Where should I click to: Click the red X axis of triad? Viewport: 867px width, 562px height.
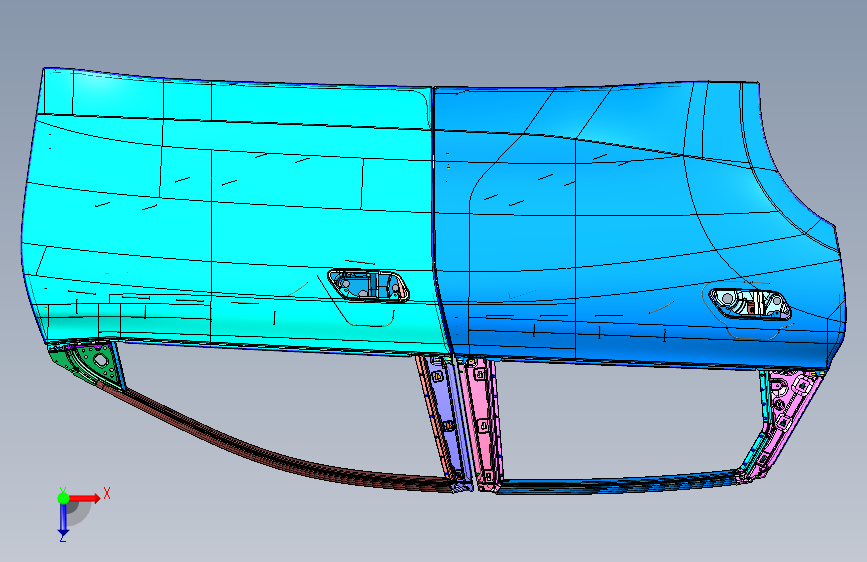pyautogui.click(x=85, y=498)
